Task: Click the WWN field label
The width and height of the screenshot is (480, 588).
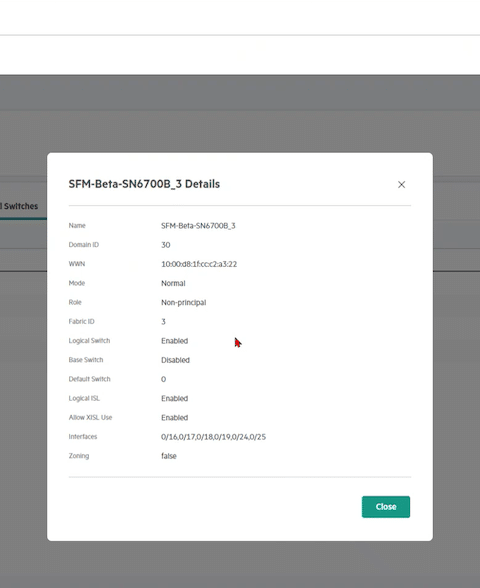Action: (76, 264)
